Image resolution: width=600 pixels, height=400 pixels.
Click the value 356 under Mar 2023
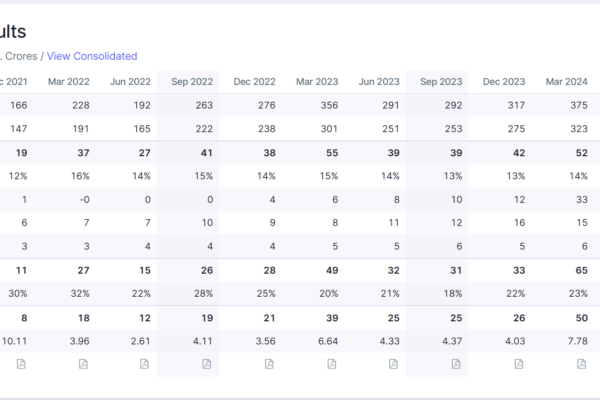[329, 105]
